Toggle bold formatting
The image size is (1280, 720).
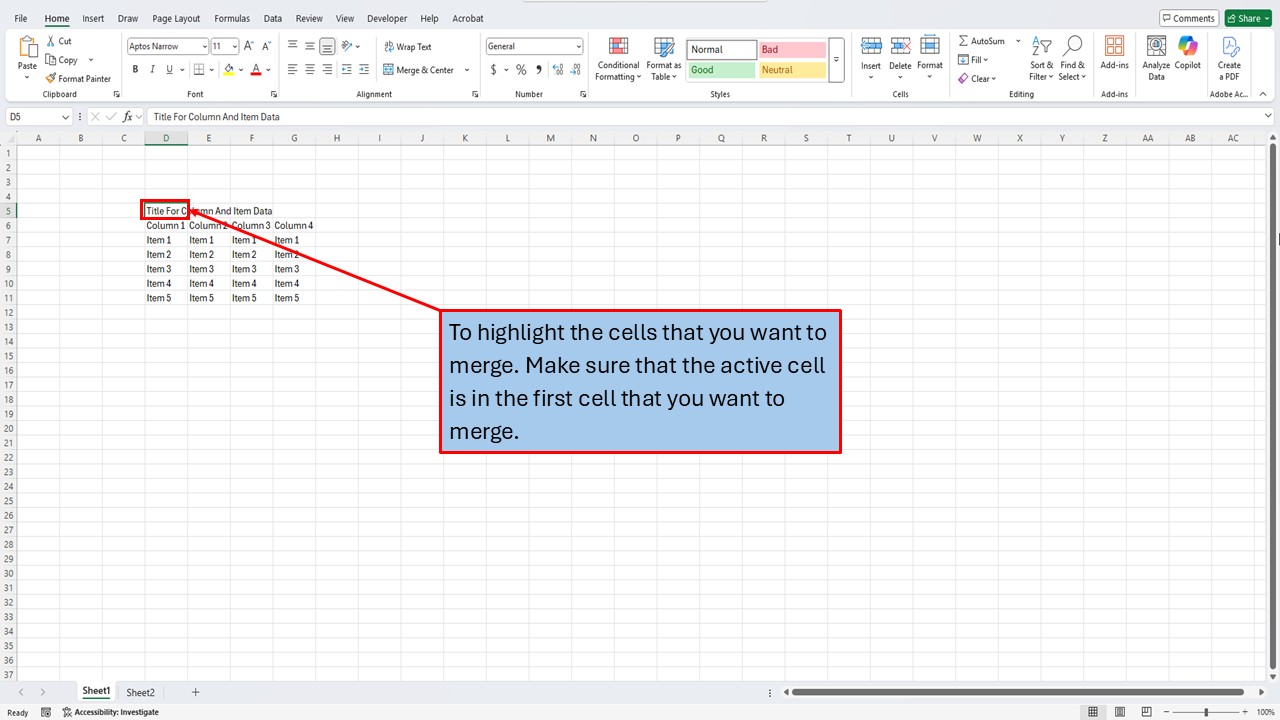pos(135,69)
